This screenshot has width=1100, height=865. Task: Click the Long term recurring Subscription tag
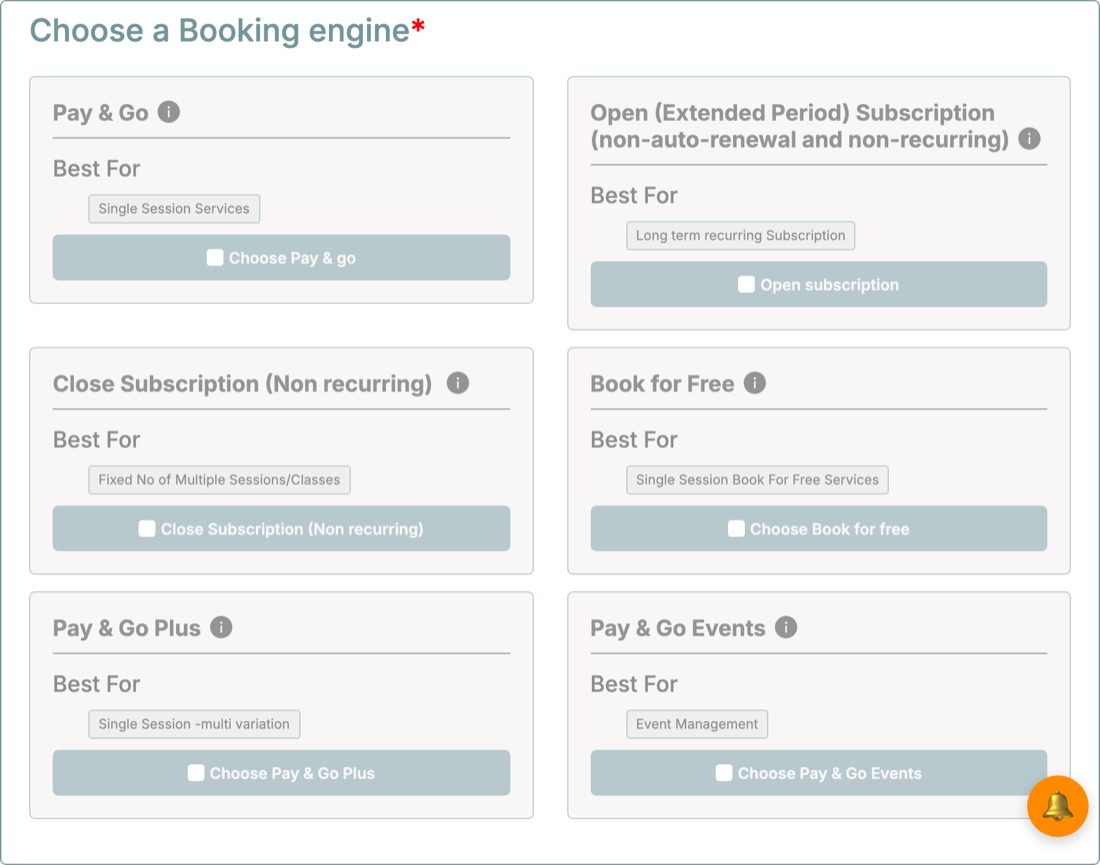740,235
